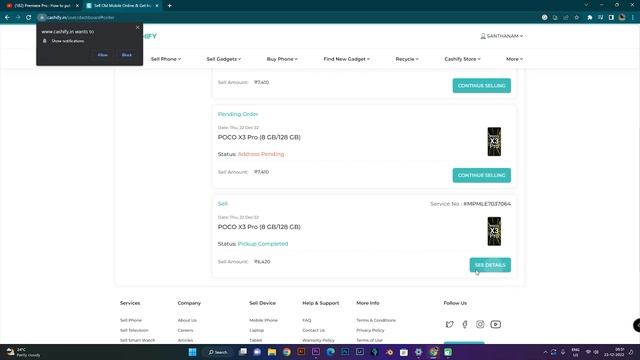Expand the More menu
This screenshot has height=360, width=640.
(x=514, y=59)
